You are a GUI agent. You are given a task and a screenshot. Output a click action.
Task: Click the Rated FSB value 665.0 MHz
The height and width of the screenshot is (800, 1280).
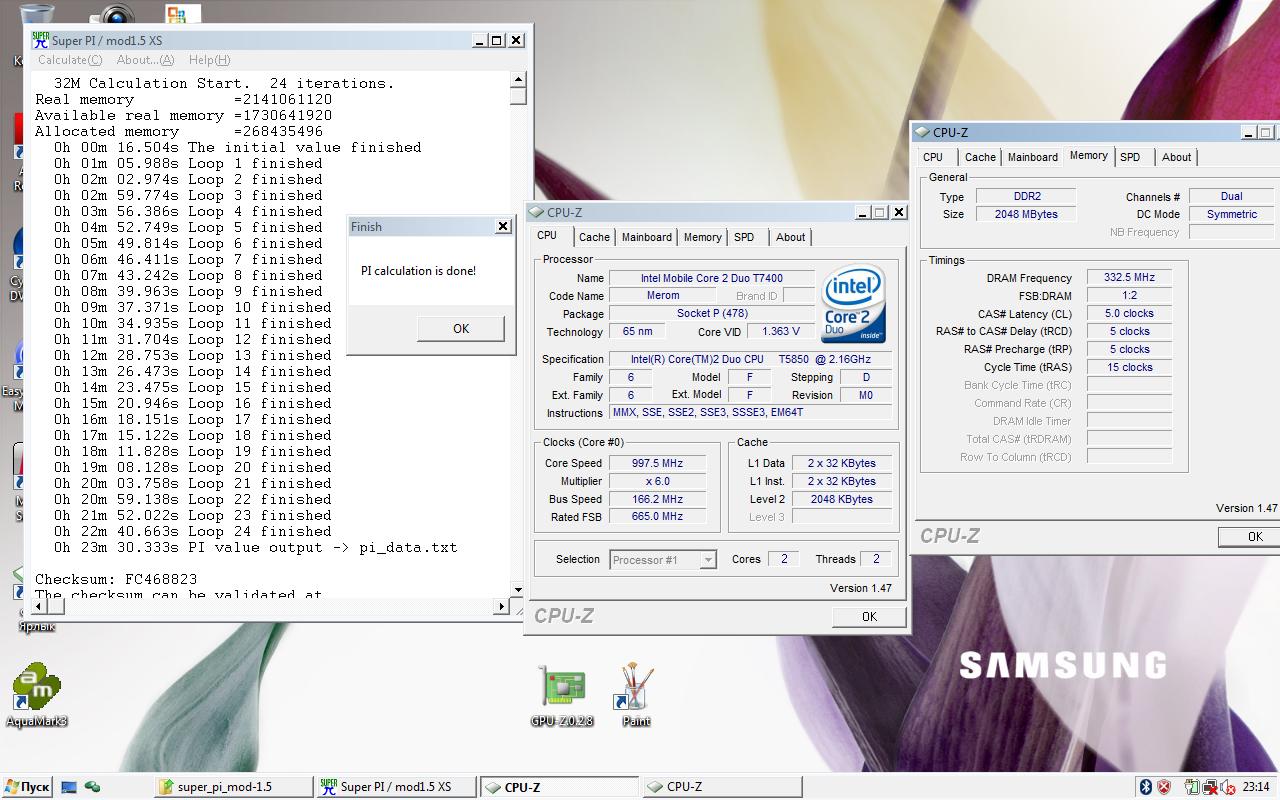click(657, 517)
